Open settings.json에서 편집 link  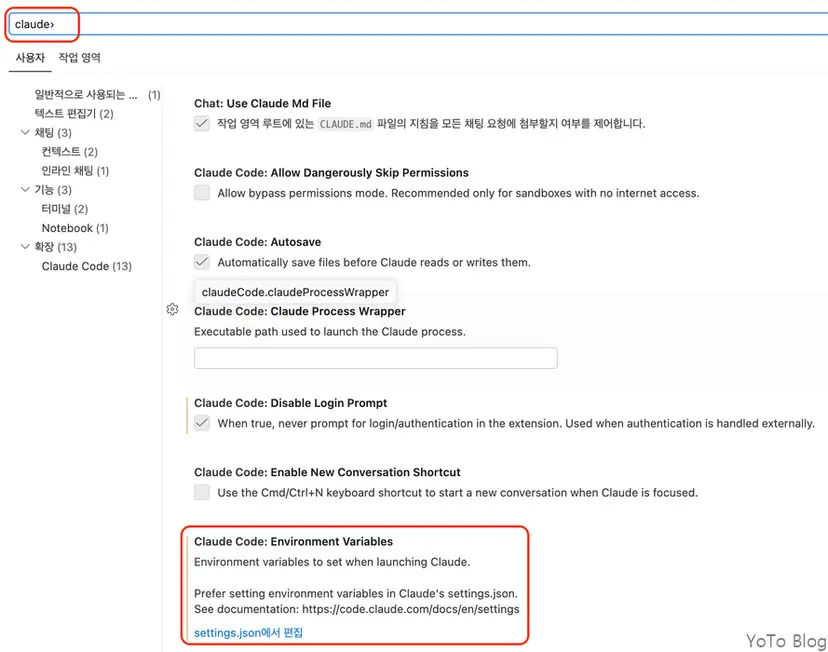[x=248, y=632]
